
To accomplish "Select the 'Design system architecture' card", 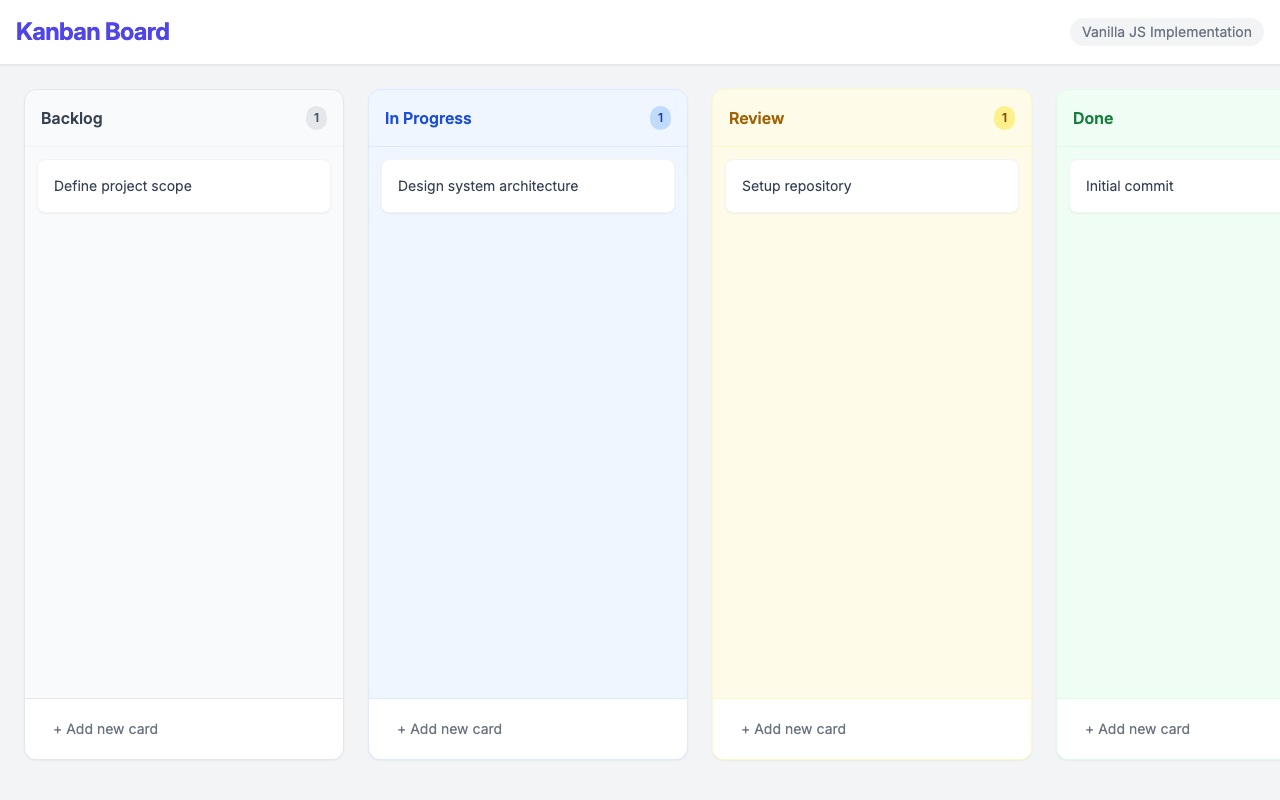I will pos(528,186).
